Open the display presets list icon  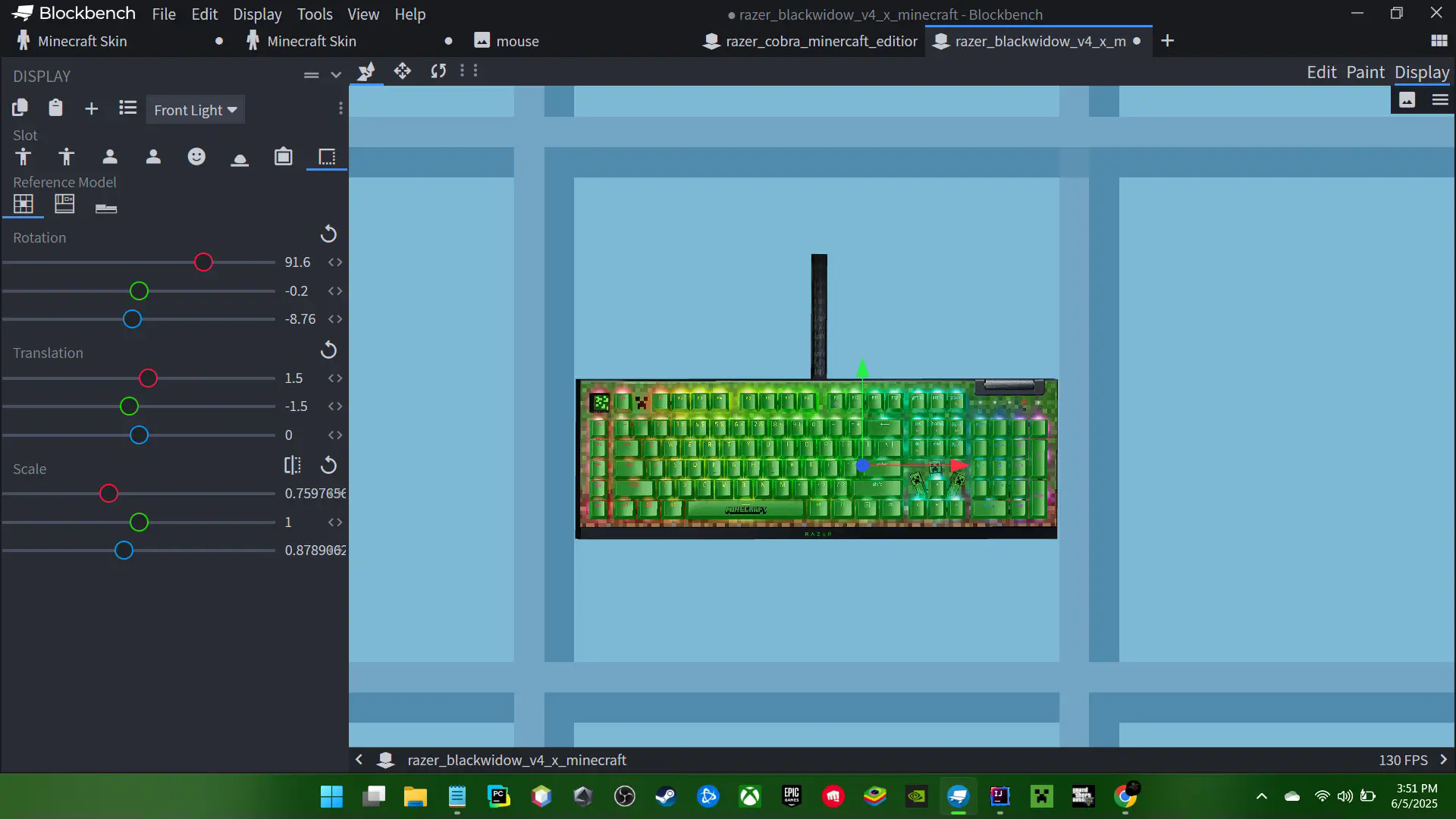127,108
